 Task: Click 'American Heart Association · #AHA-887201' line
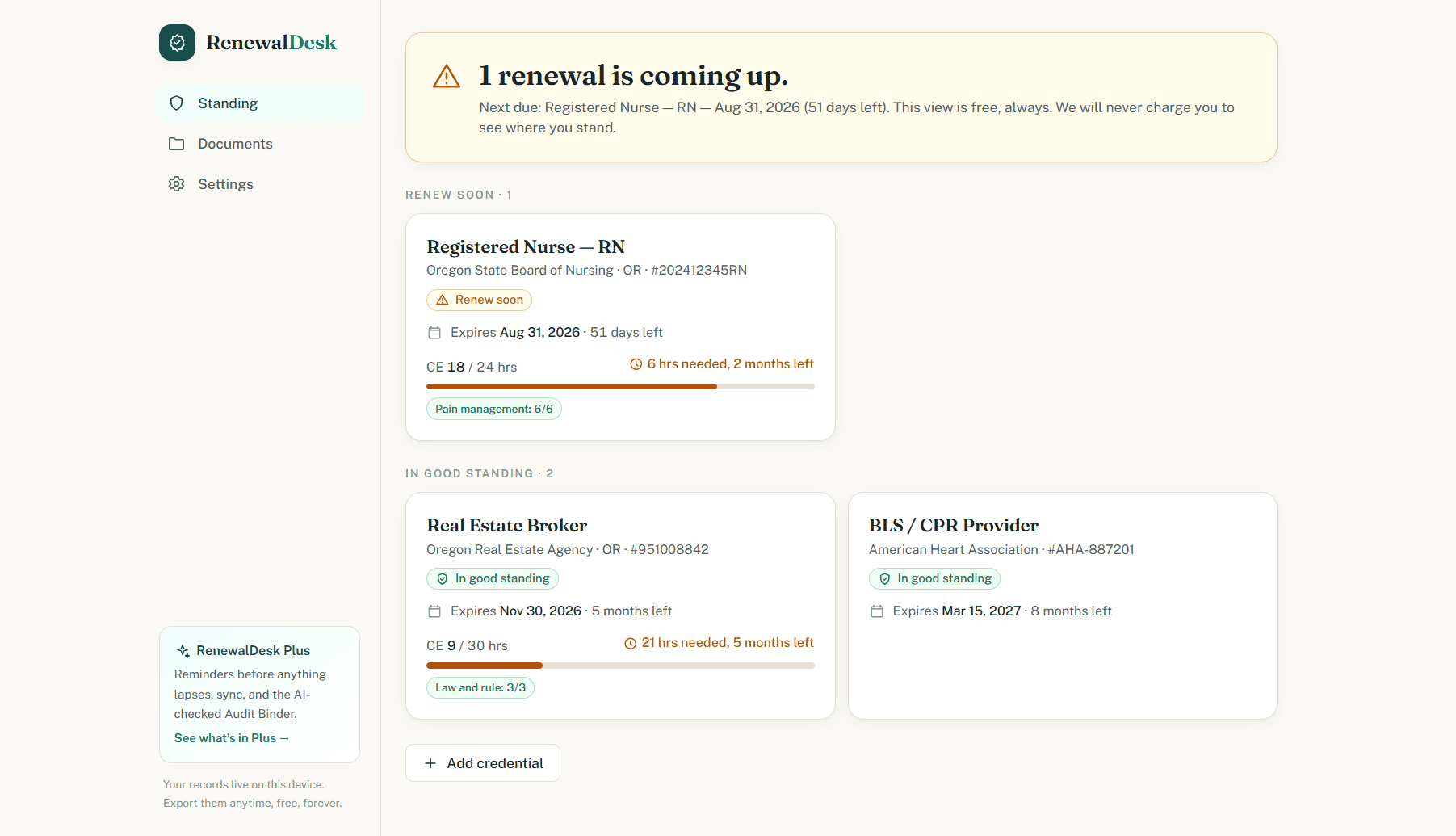(1001, 550)
